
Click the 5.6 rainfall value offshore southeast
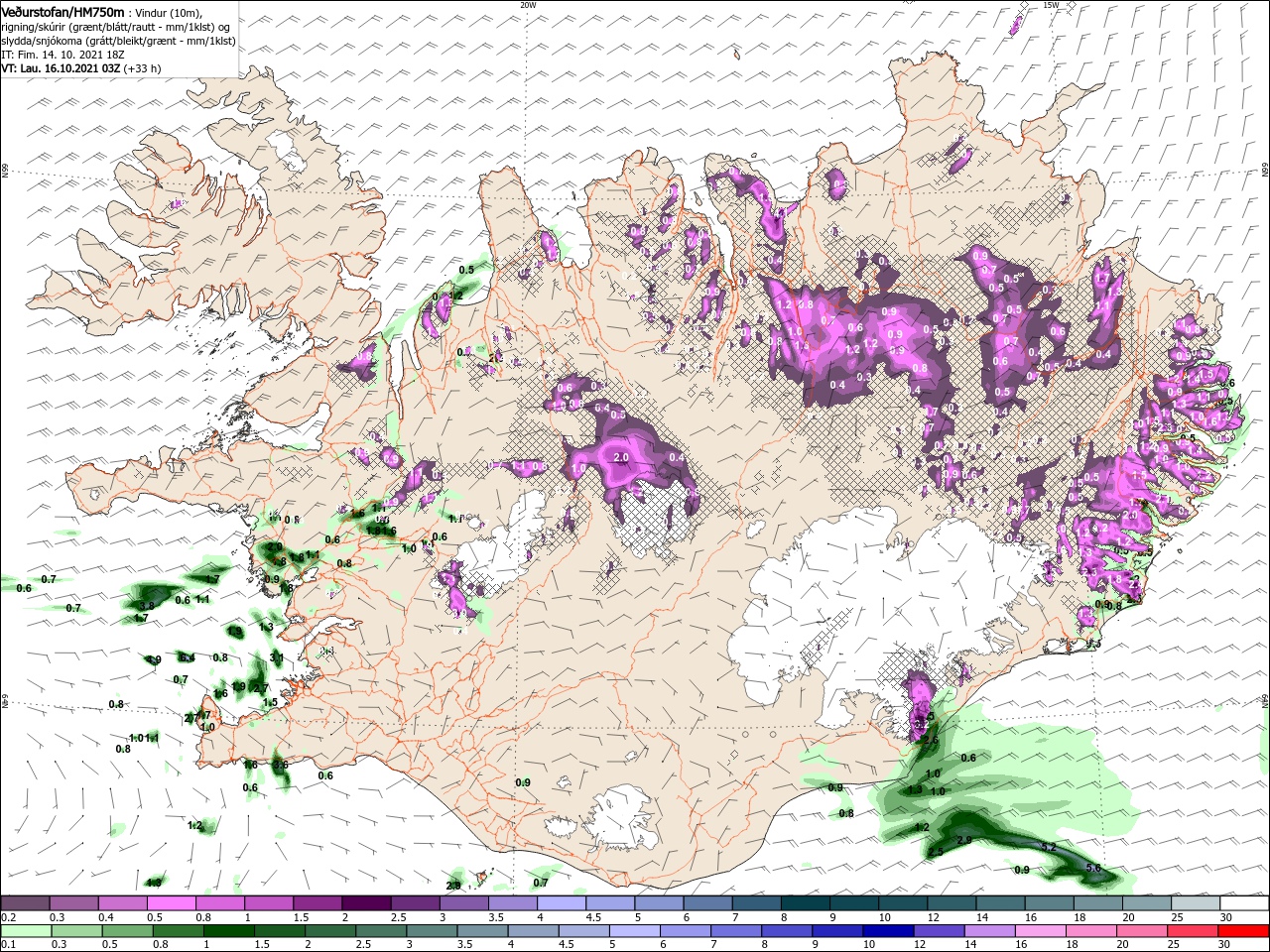(x=1093, y=868)
